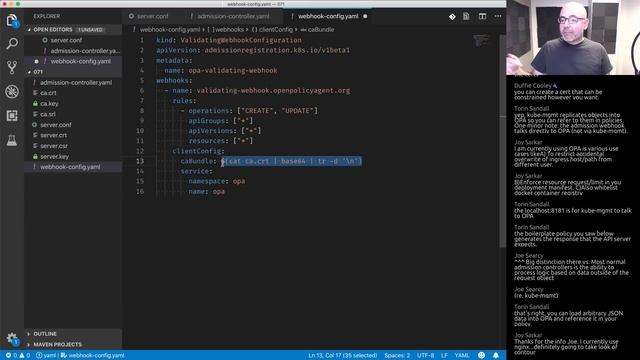Open admission-controller.yaml in Open Editors list
Screen dimensions: 640x360
[85, 51]
